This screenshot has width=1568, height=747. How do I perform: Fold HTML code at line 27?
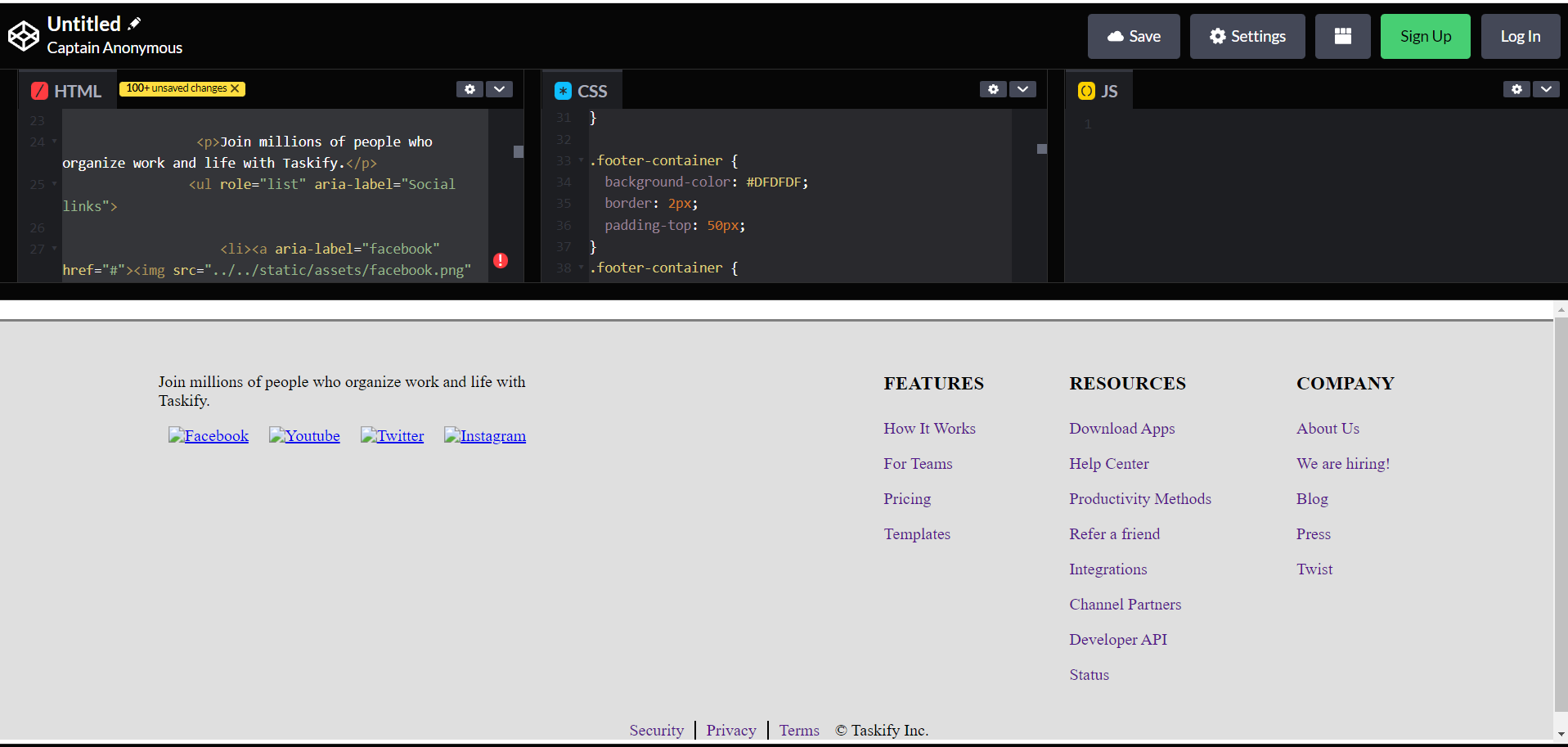pos(55,249)
